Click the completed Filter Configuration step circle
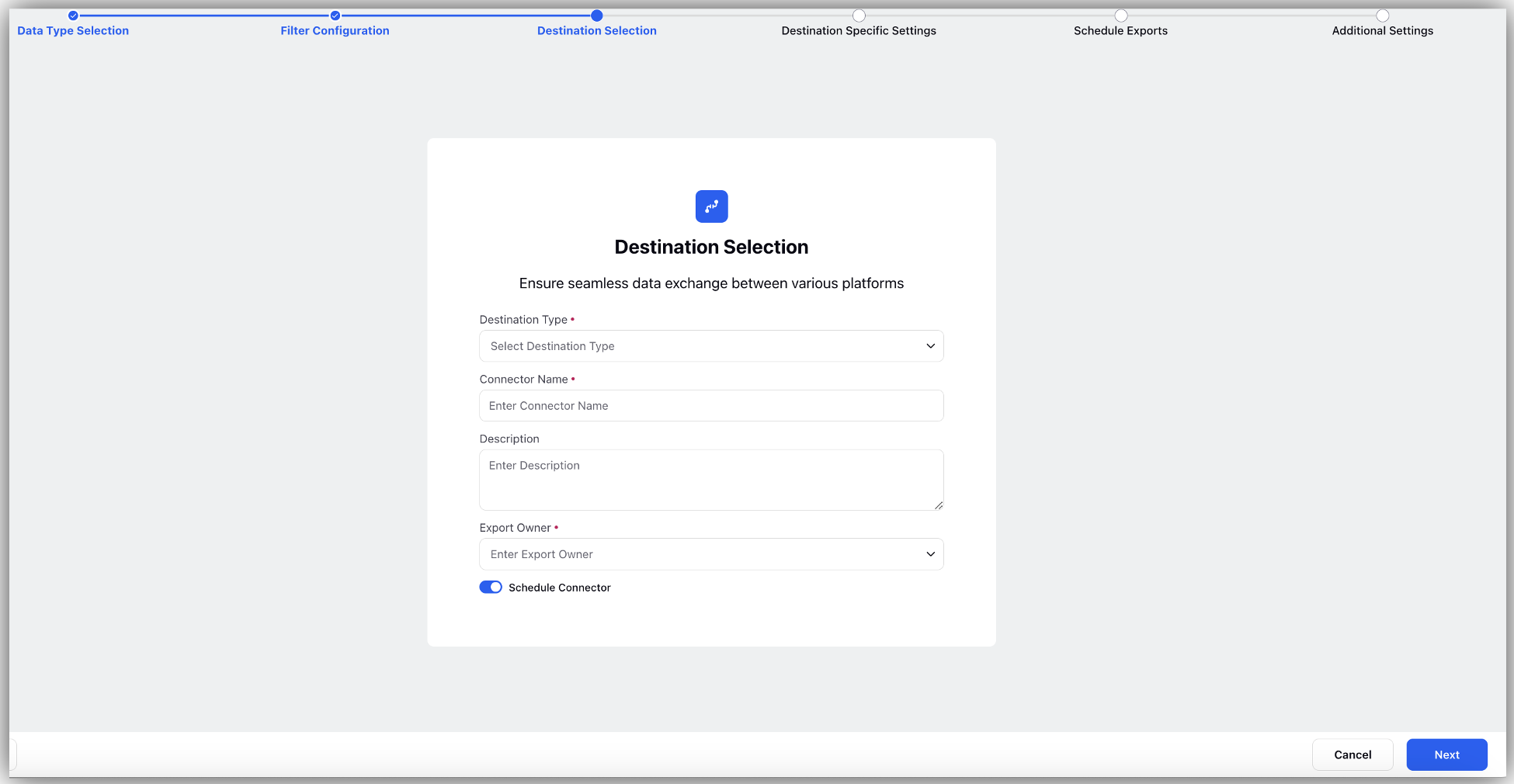The image size is (1514, 784). pos(335,16)
